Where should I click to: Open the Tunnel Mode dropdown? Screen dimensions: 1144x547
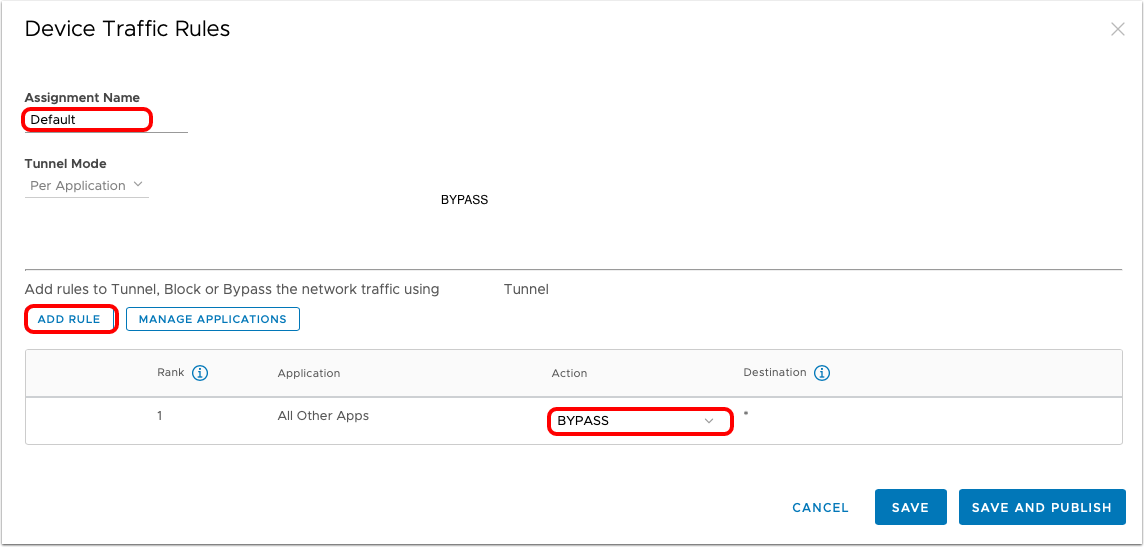pyautogui.click(x=87, y=185)
